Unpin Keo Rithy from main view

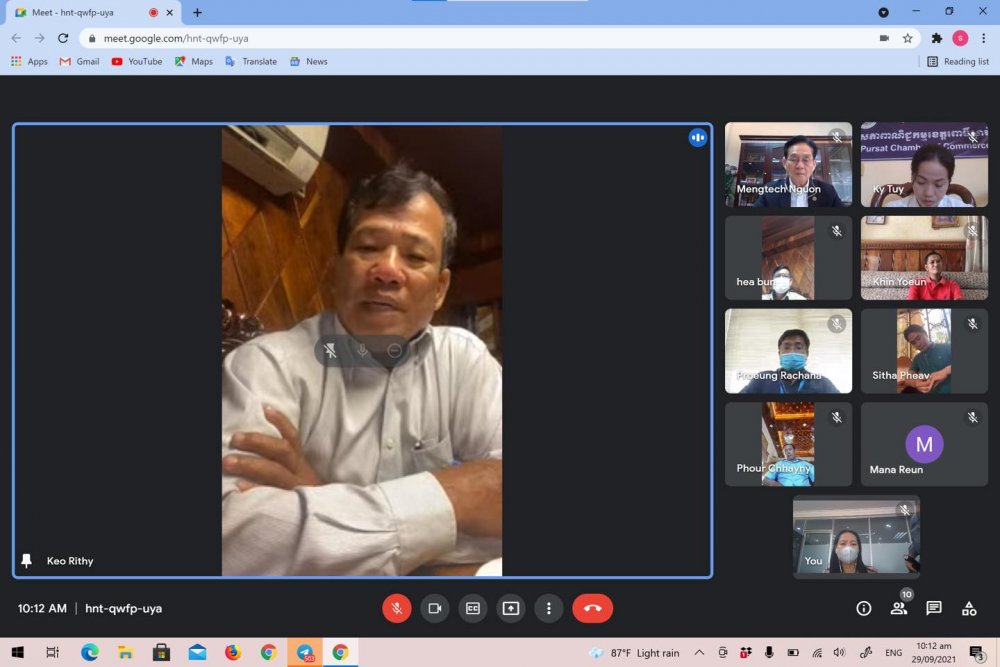[330, 351]
